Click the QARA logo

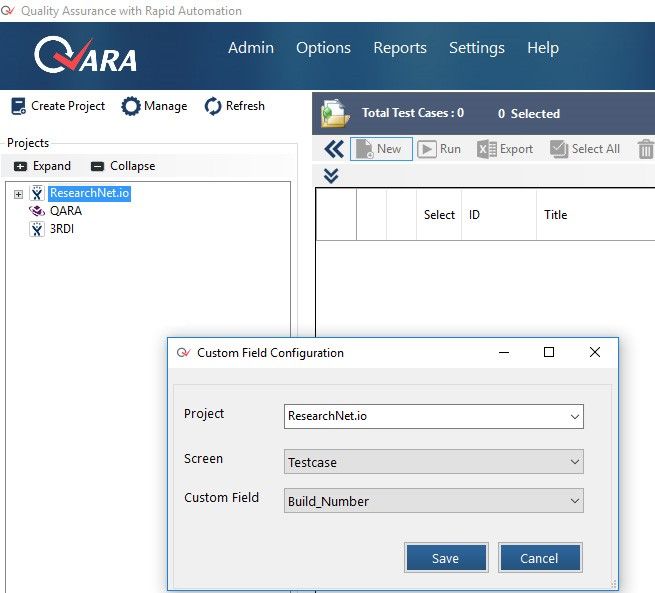[85, 55]
